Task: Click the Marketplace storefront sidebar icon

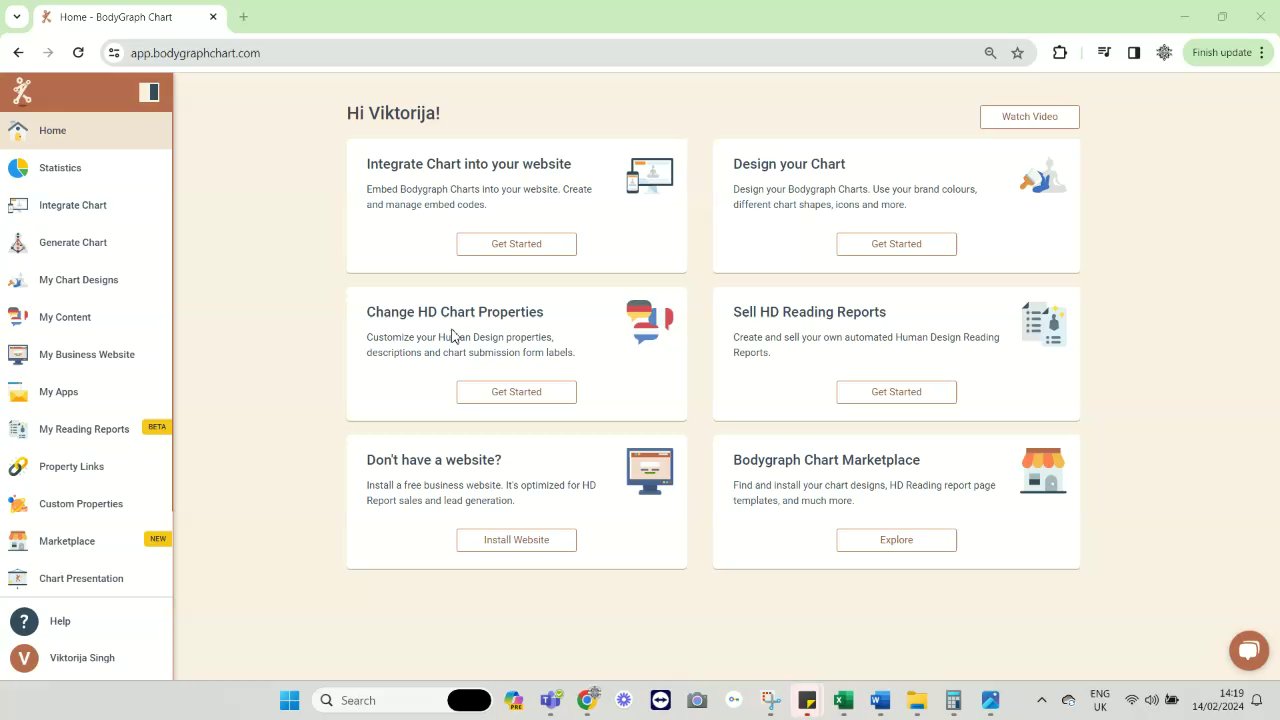Action: click(18, 541)
